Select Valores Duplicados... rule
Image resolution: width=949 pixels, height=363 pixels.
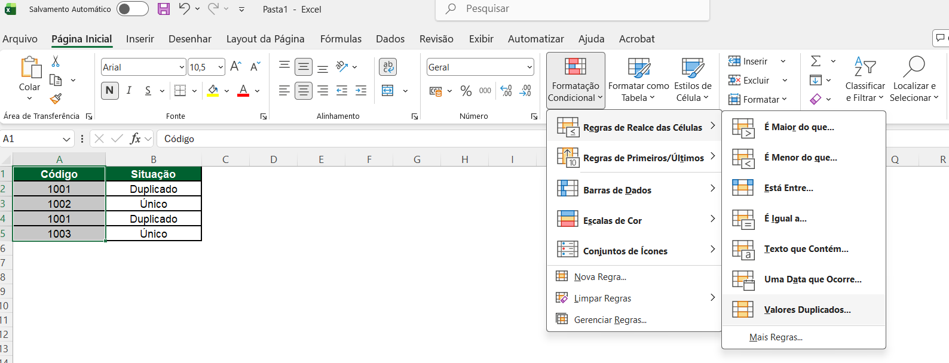click(x=803, y=309)
